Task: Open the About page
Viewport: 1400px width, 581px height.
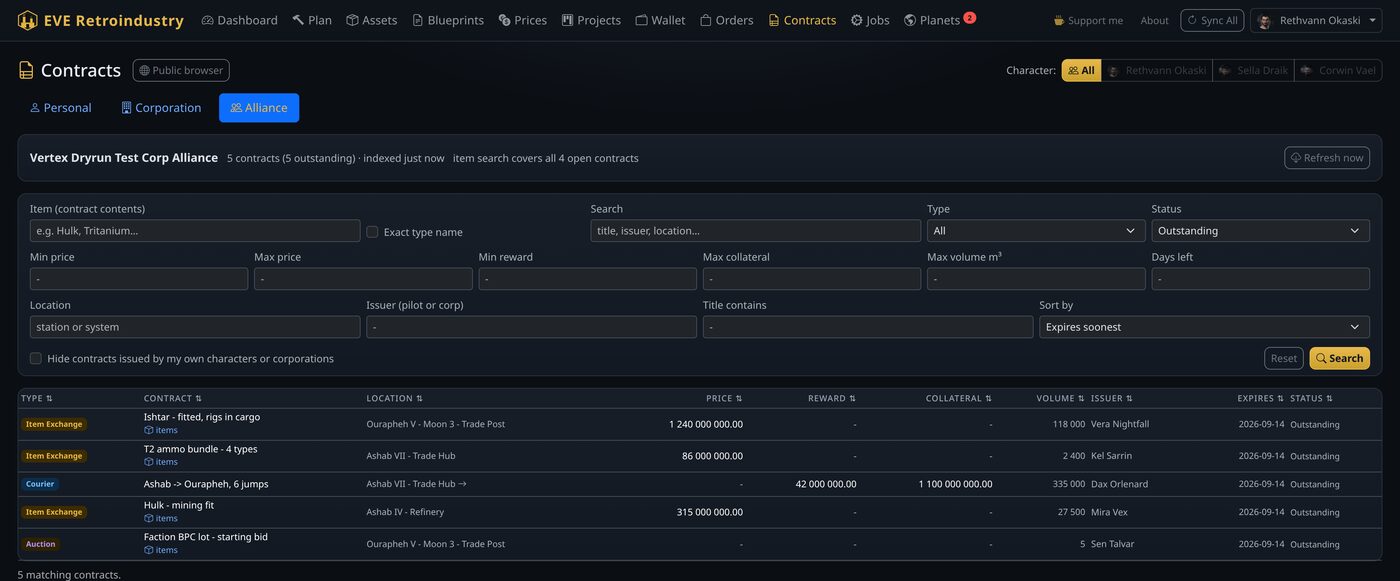Action: point(1154,20)
